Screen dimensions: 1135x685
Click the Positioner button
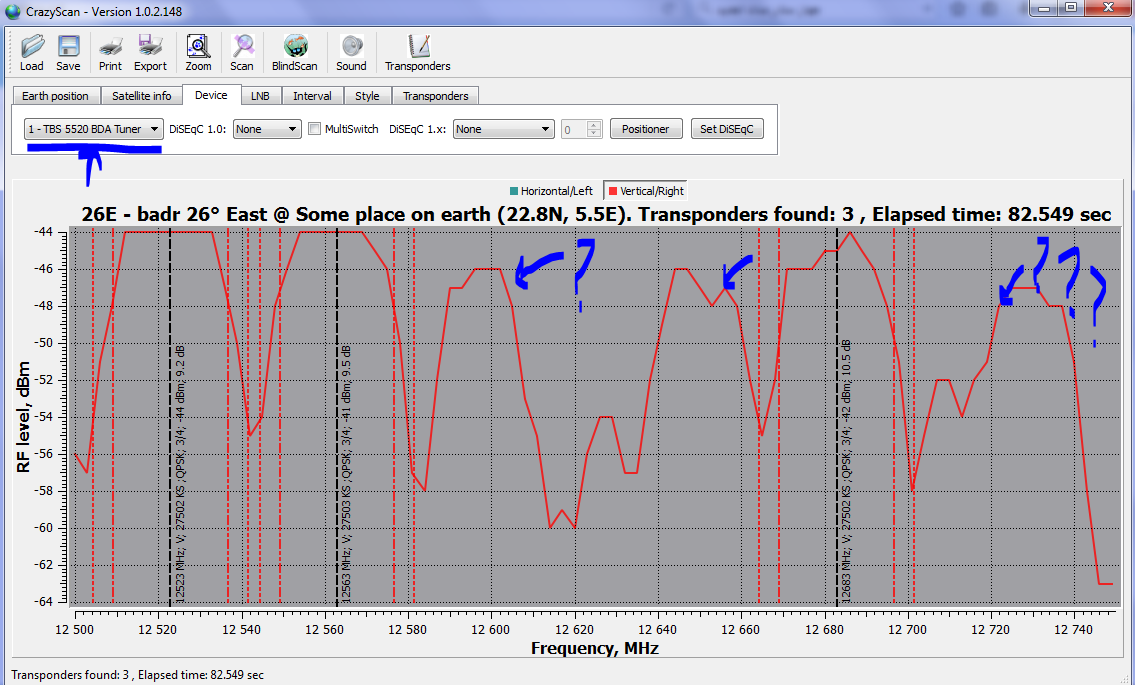[x=645, y=129]
